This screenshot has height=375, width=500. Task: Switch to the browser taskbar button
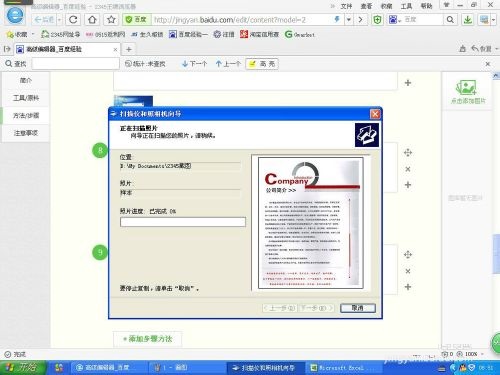(x=109, y=368)
